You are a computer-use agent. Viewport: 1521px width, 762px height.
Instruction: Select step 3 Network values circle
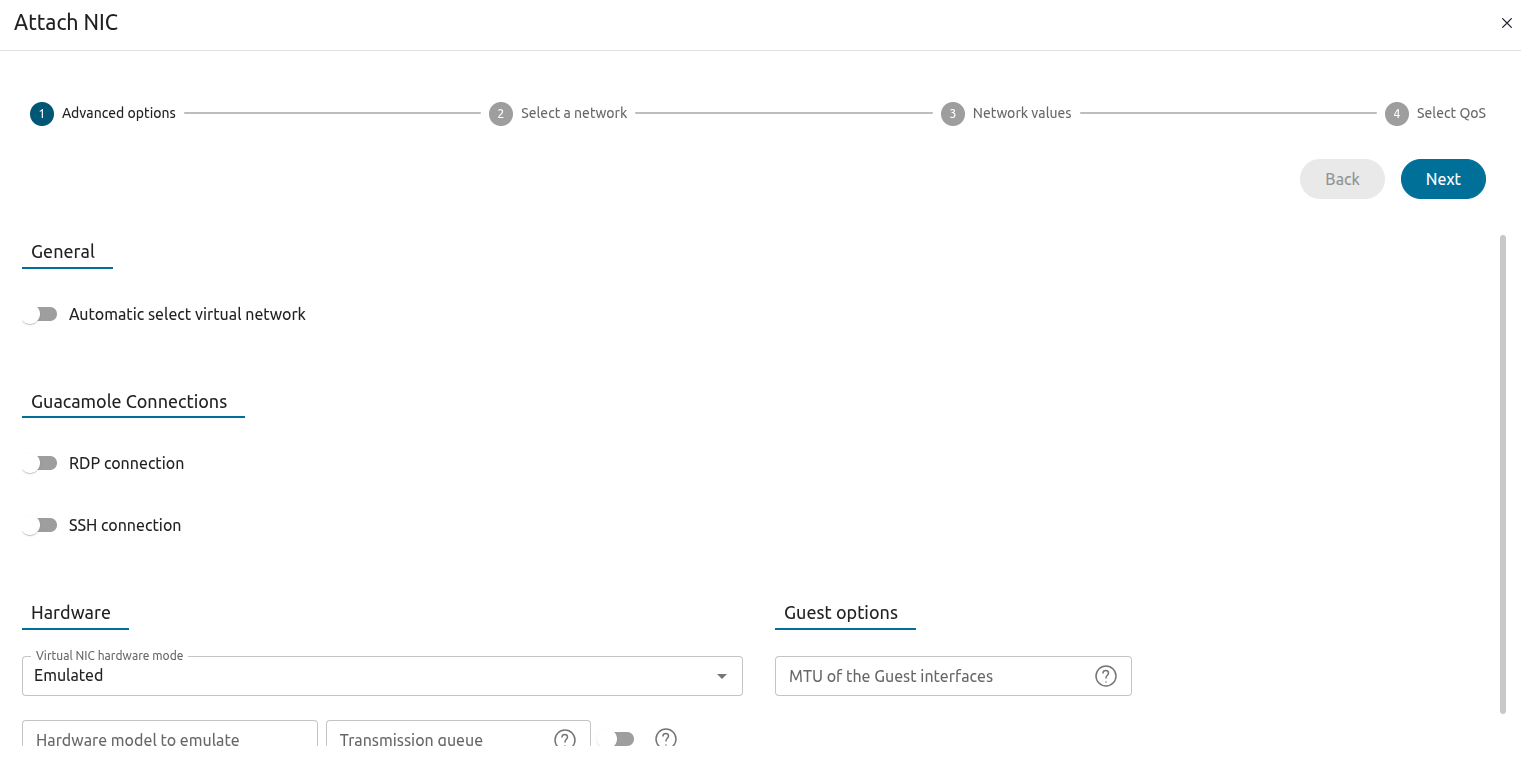click(952, 113)
